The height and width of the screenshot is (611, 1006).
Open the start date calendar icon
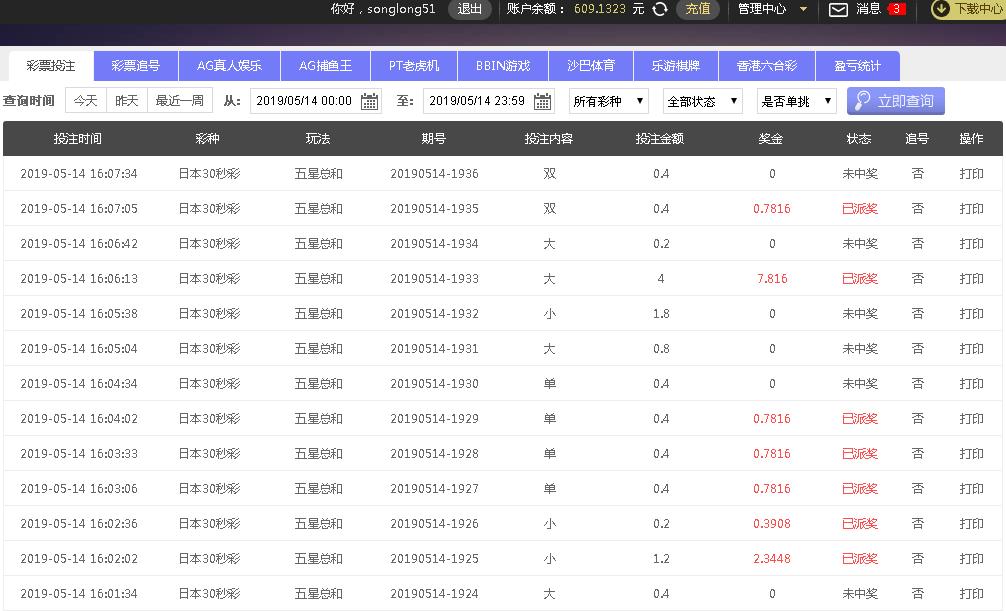(369, 101)
